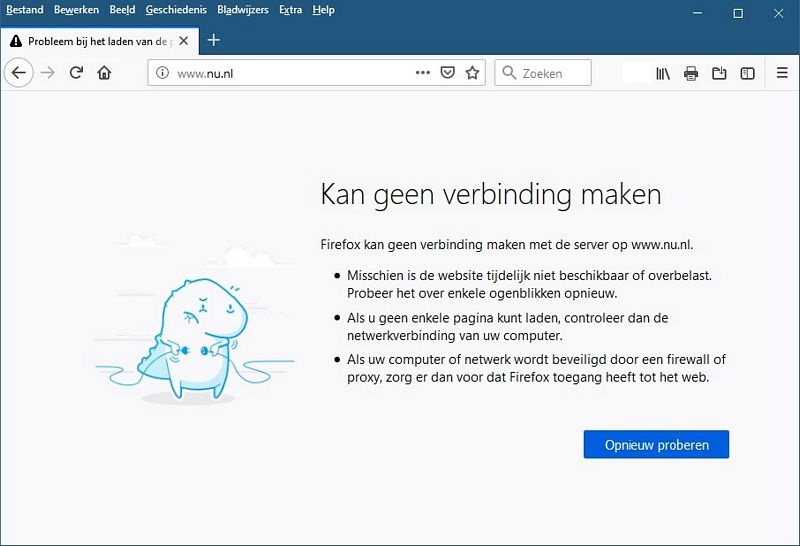Image resolution: width=800 pixels, height=546 pixels.
Task: Save page to Pocket
Action: click(x=447, y=73)
